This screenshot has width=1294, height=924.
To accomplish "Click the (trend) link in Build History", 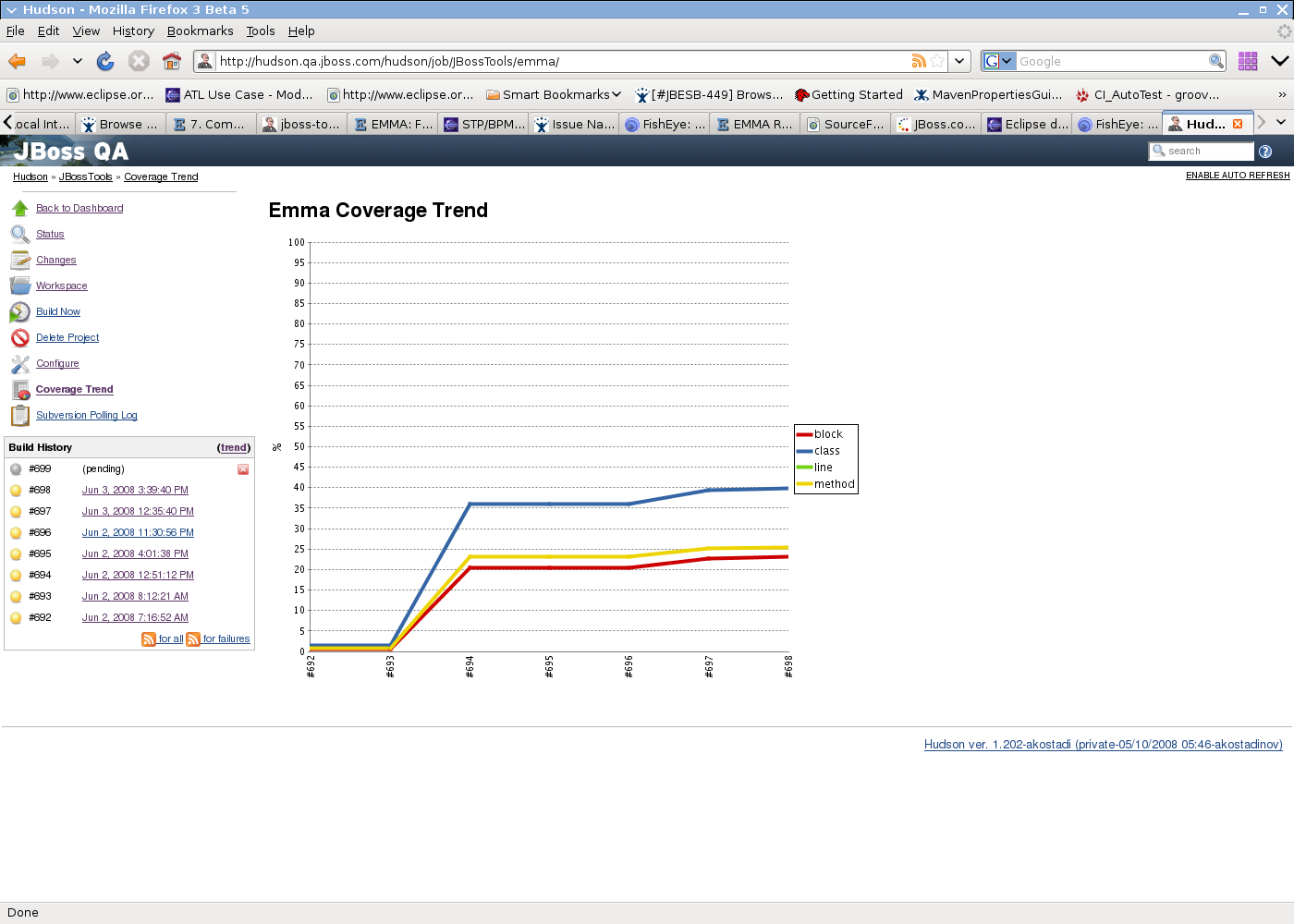I will coord(234,447).
